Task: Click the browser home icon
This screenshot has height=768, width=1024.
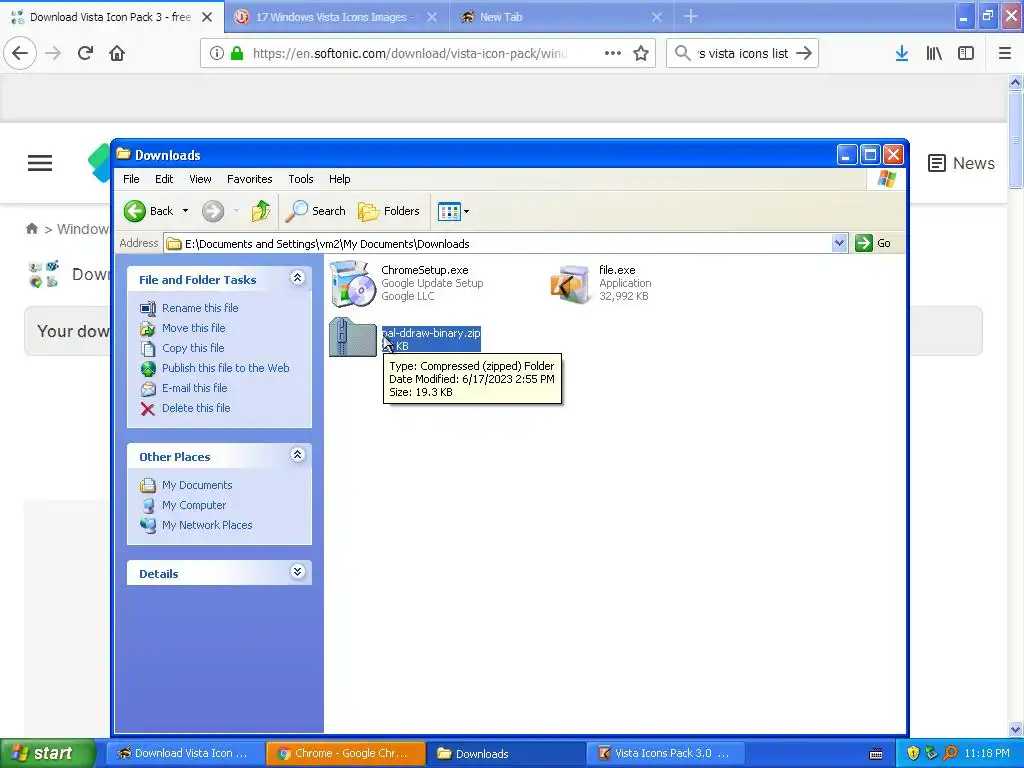Action: click(117, 53)
